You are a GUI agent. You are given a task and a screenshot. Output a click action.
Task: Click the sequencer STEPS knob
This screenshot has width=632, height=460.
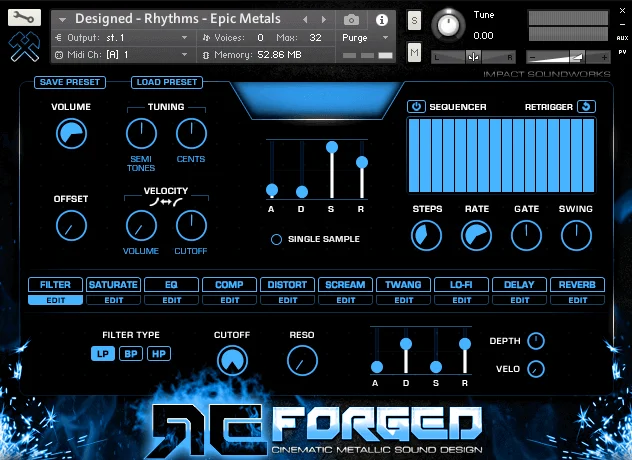tap(426, 235)
